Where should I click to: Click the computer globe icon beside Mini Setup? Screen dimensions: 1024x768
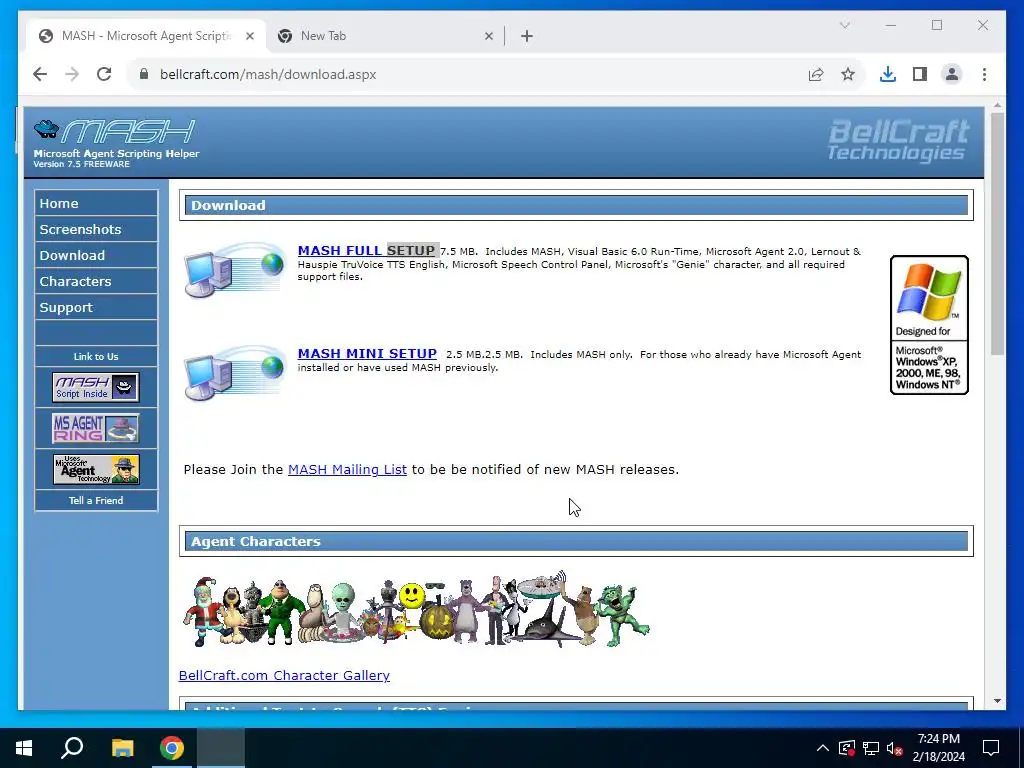point(235,373)
